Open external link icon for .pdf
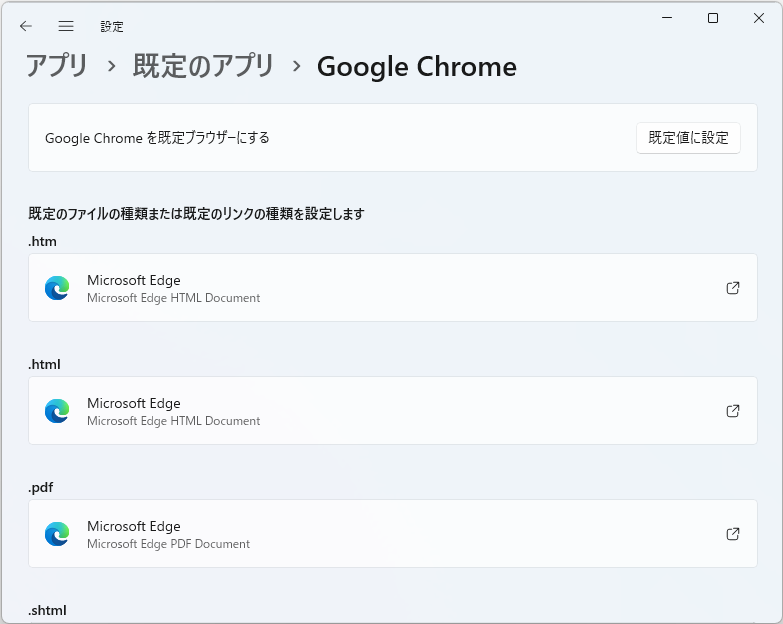This screenshot has height=624, width=783. (733, 534)
